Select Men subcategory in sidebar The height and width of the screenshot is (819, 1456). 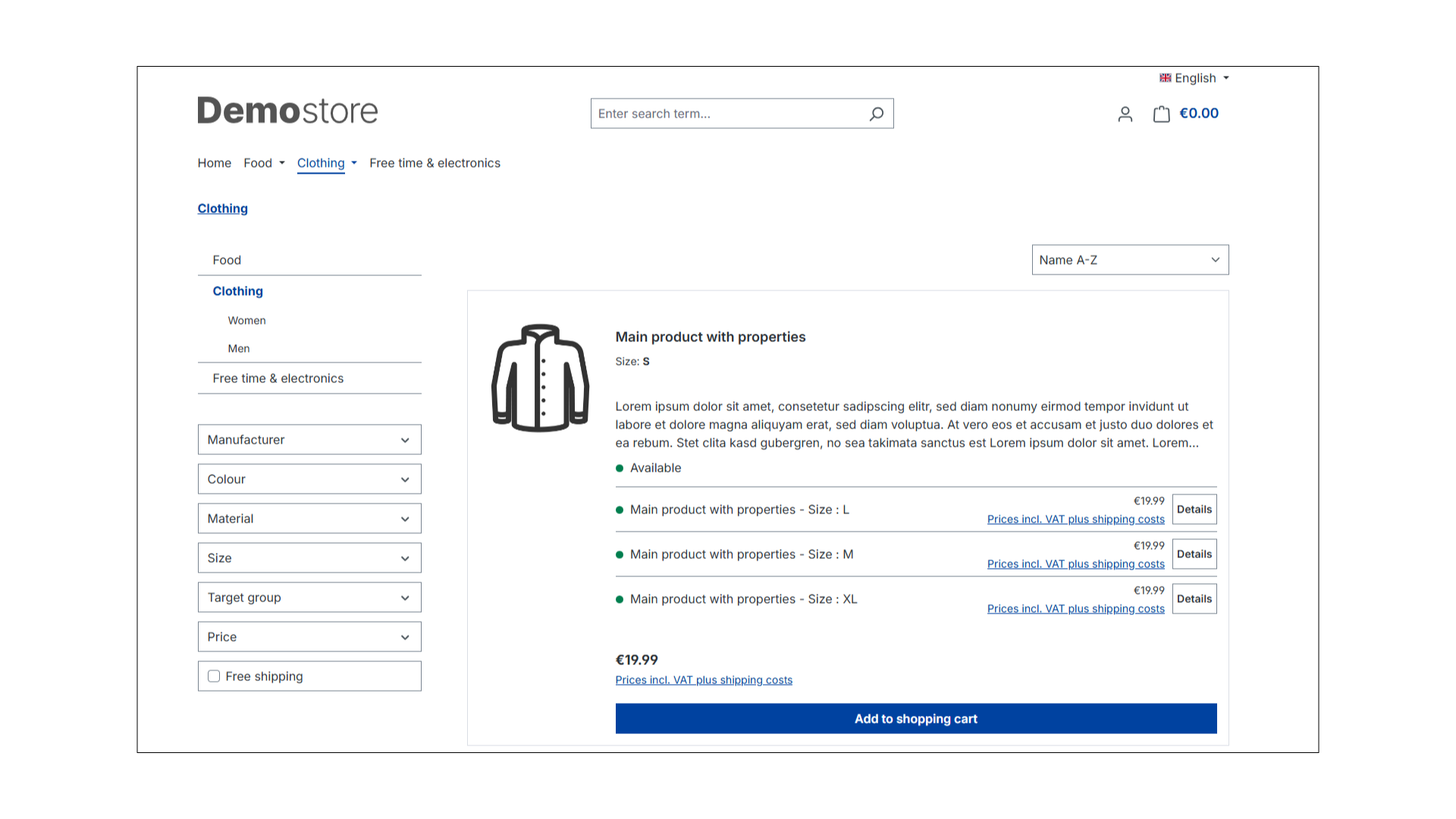[x=239, y=349]
